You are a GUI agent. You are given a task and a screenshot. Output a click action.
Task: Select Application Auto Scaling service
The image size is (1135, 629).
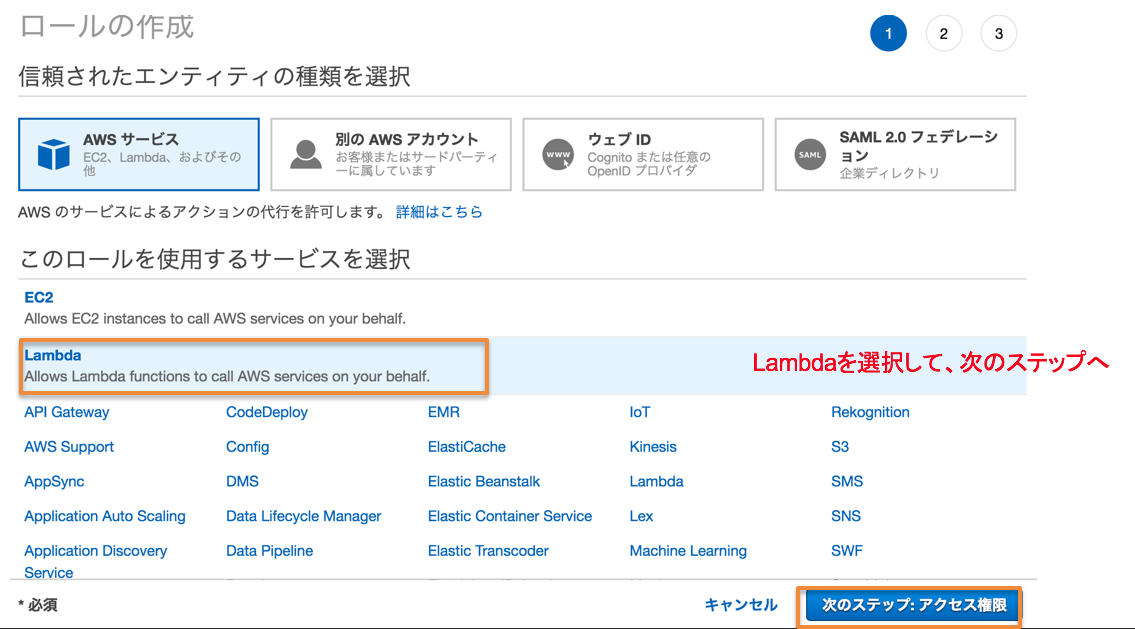coord(105,516)
